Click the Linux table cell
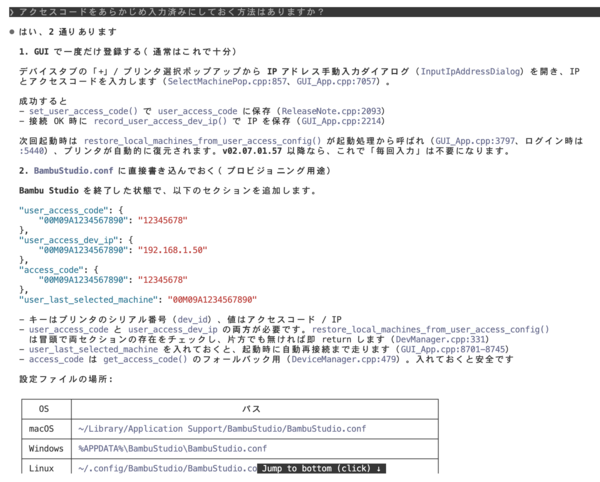Image resolution: width=600 pixels, height=482 pixels. [46, 467]
